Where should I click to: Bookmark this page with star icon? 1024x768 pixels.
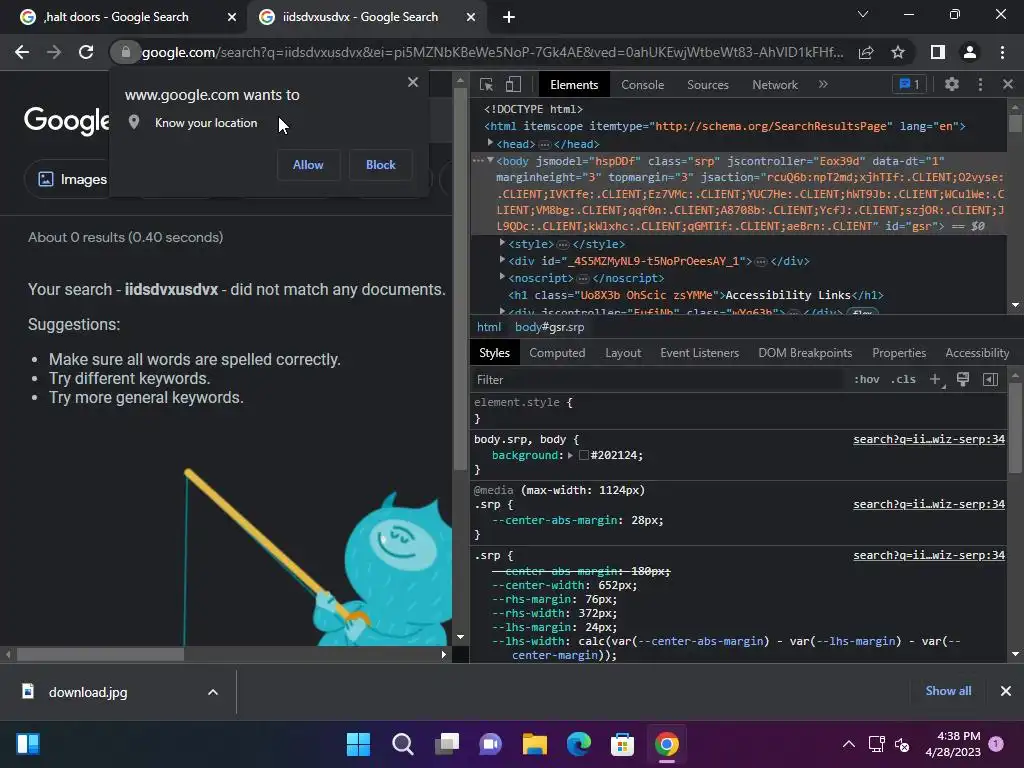[898, 52]
